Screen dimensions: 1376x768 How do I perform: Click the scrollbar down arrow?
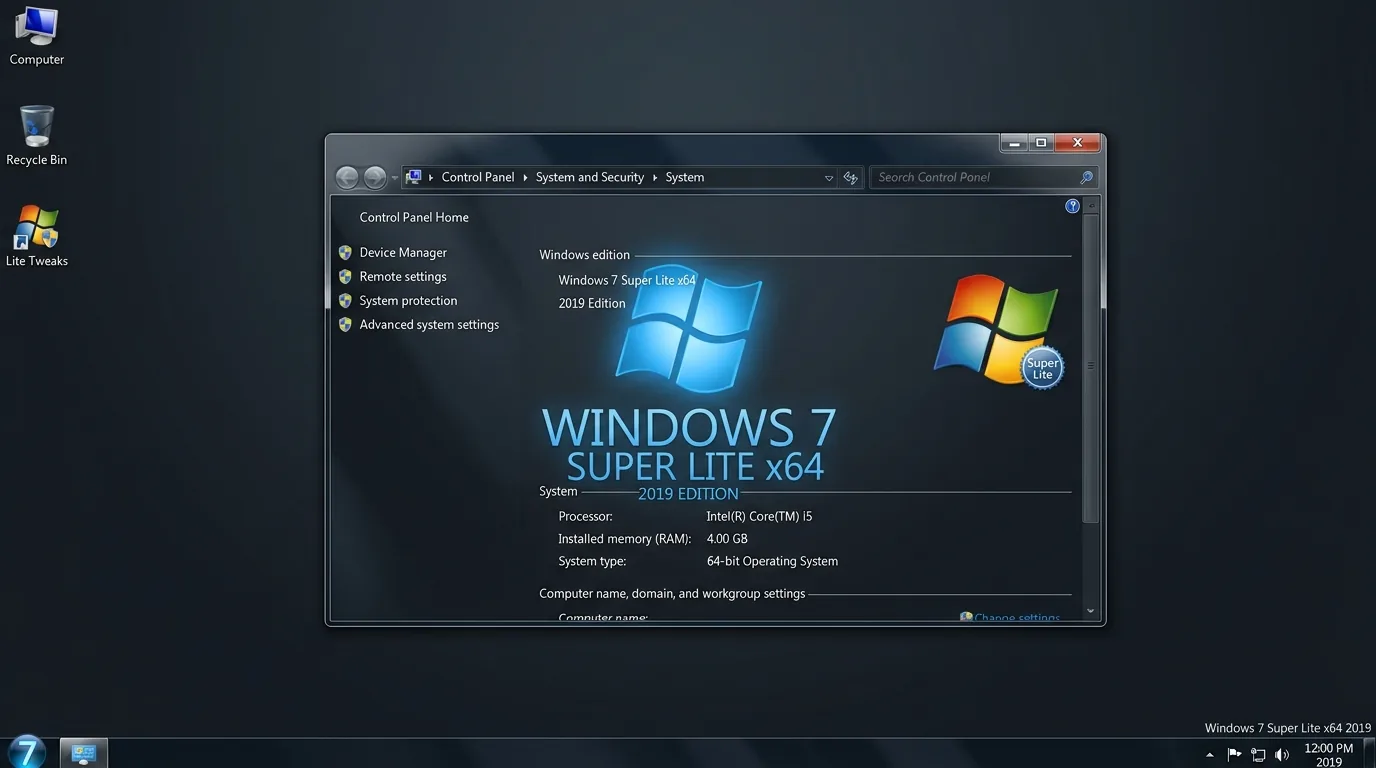[x=1090, y=611]
